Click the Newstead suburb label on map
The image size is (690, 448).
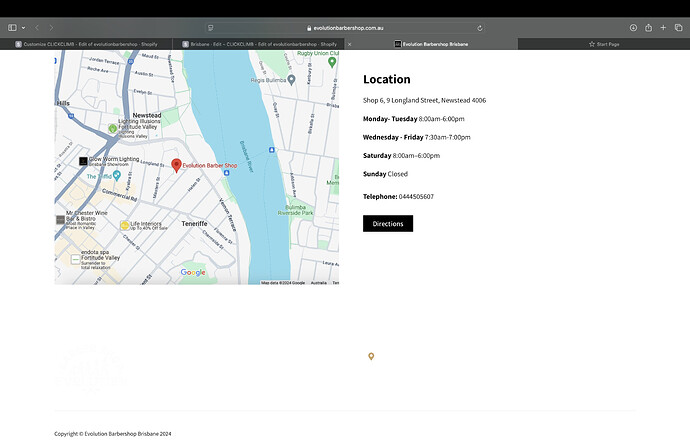coord(147,115)
